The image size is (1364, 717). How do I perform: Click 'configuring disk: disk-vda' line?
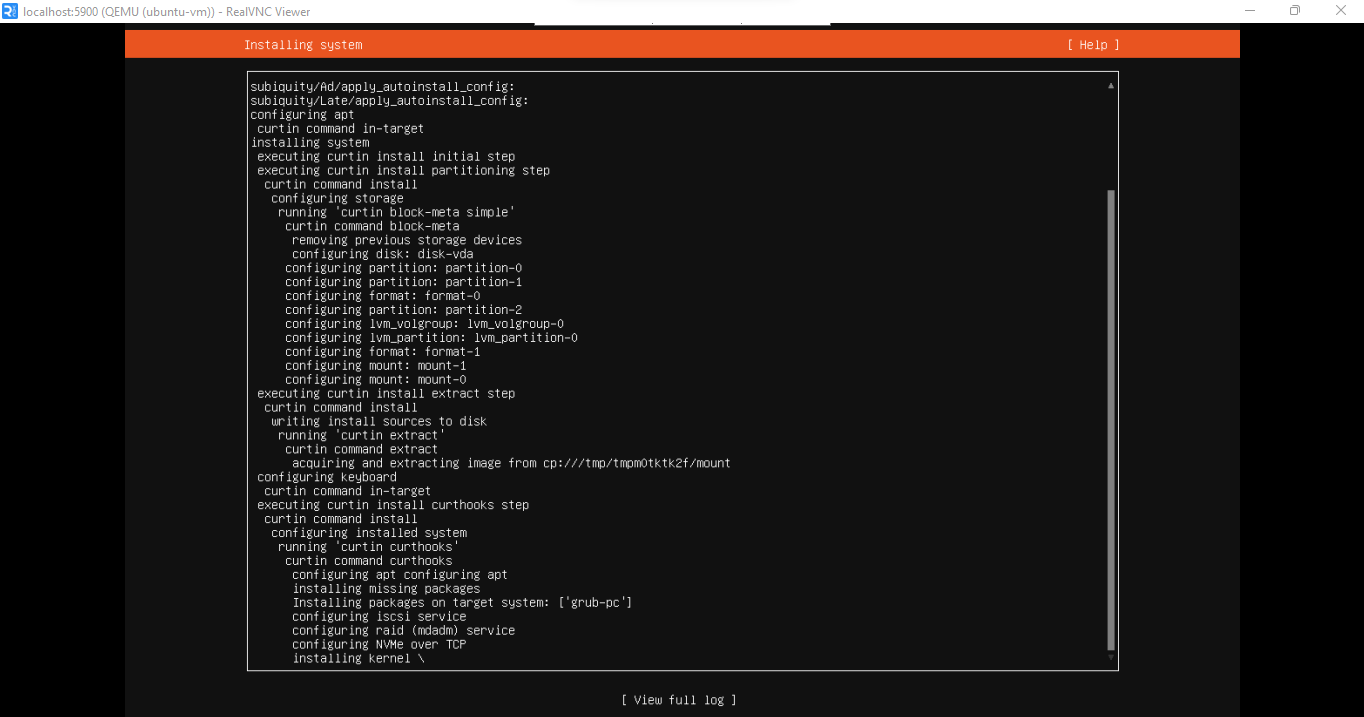pyautogui.click(x=382, y=255)
